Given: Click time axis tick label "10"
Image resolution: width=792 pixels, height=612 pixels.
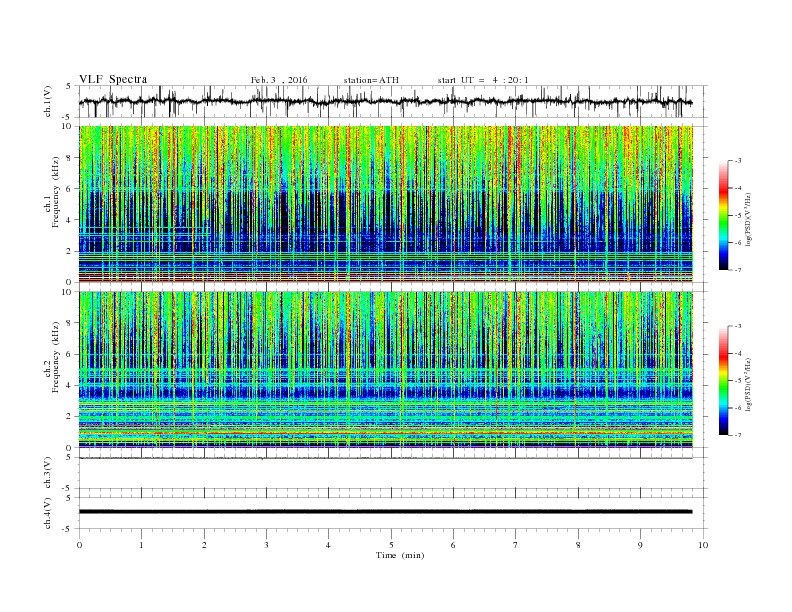Looking at the screenshot, I should click(x=703, y=545).
